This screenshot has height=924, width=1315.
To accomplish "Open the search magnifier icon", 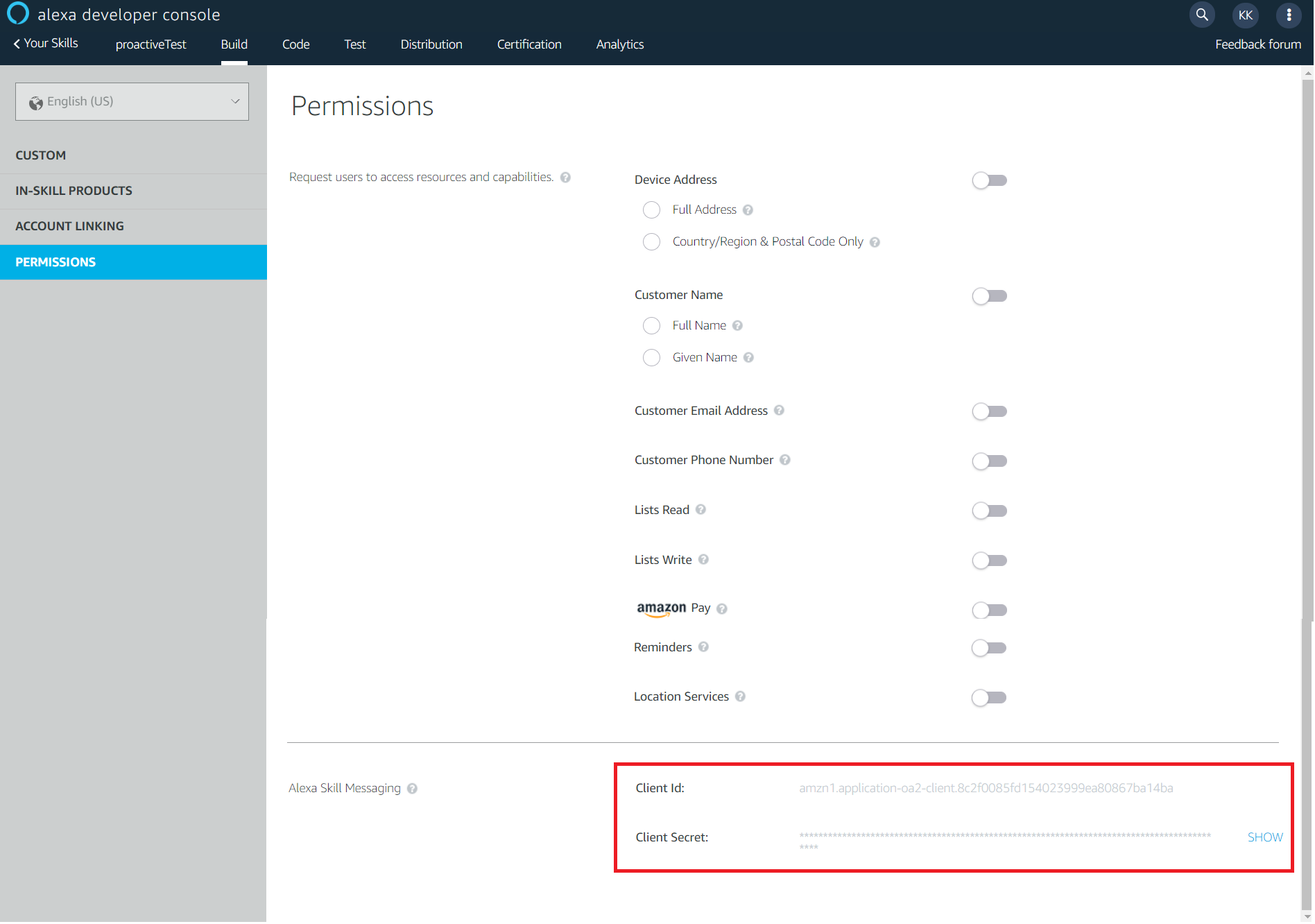I will 1202,15.
